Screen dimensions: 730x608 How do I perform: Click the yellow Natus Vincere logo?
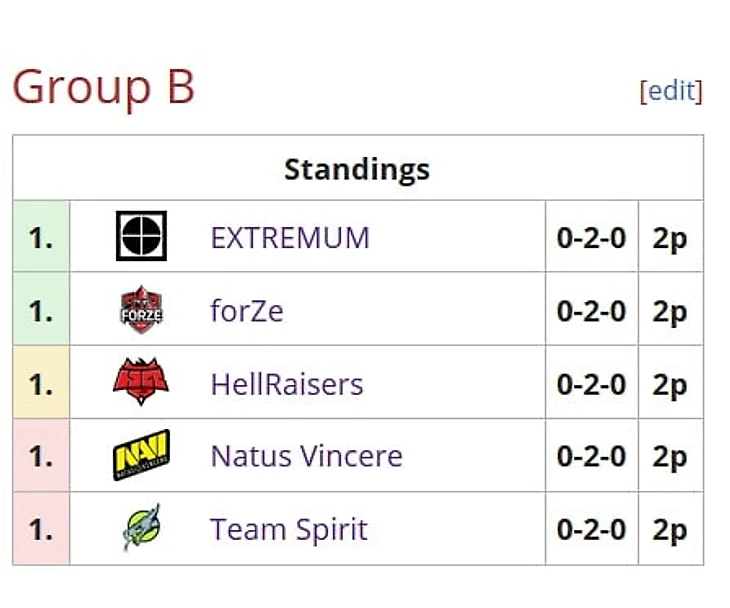tap(141, 456)
